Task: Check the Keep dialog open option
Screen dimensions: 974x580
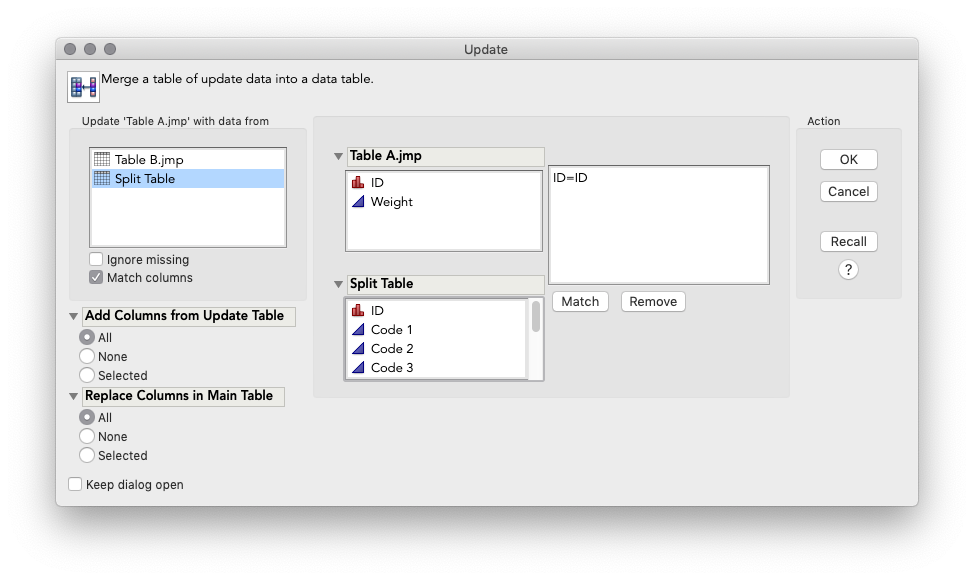Action: point(75,484)
